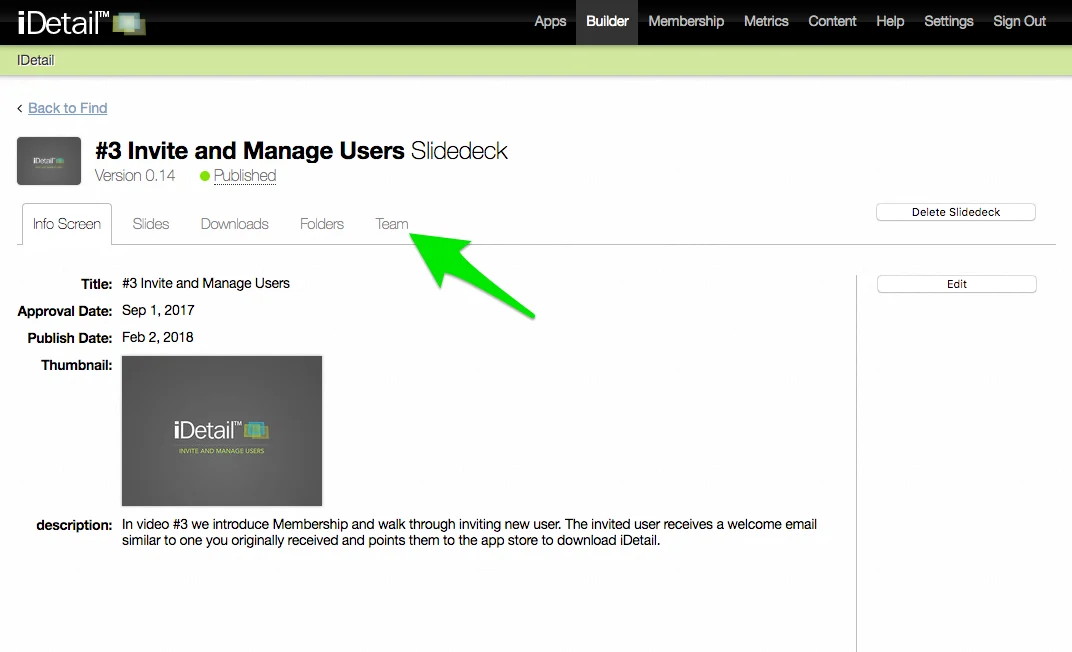This screenshot has width=1072, height=652.
Task: Click the Edit button
Action: (956, 284)
